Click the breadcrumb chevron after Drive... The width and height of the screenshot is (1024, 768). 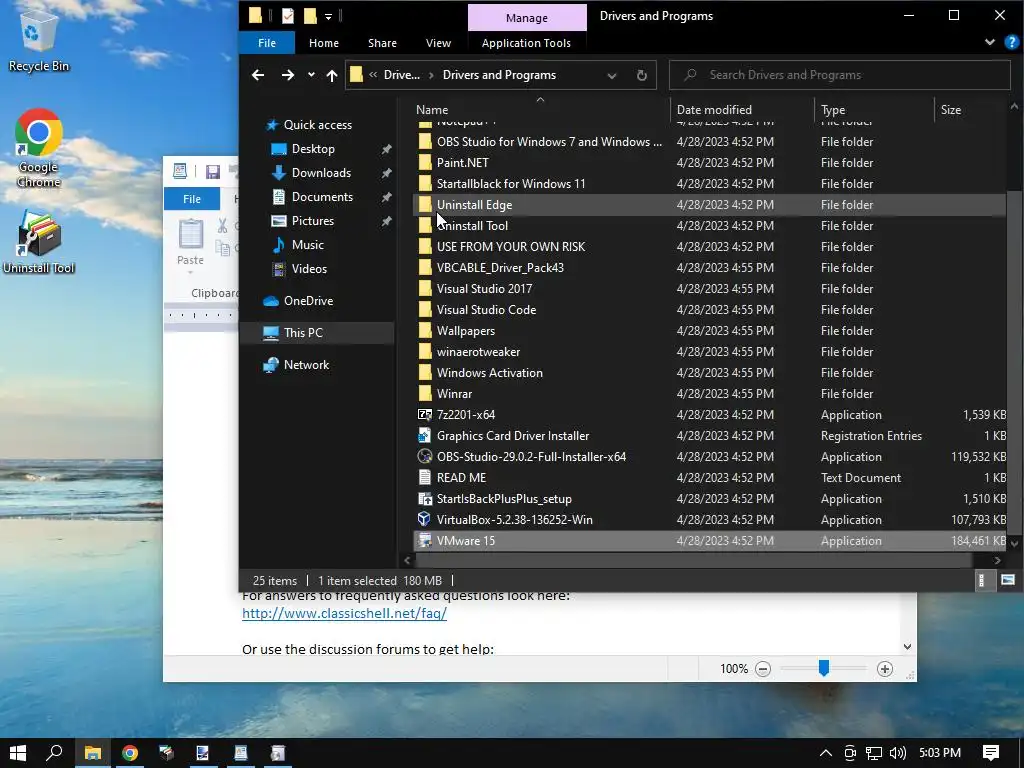[x=431, y=75]
